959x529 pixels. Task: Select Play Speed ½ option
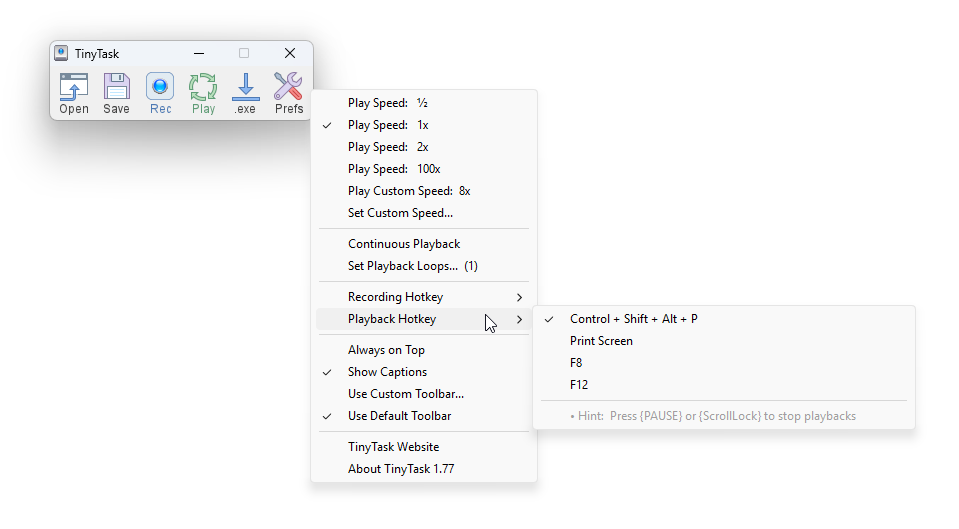coord(424,103)
